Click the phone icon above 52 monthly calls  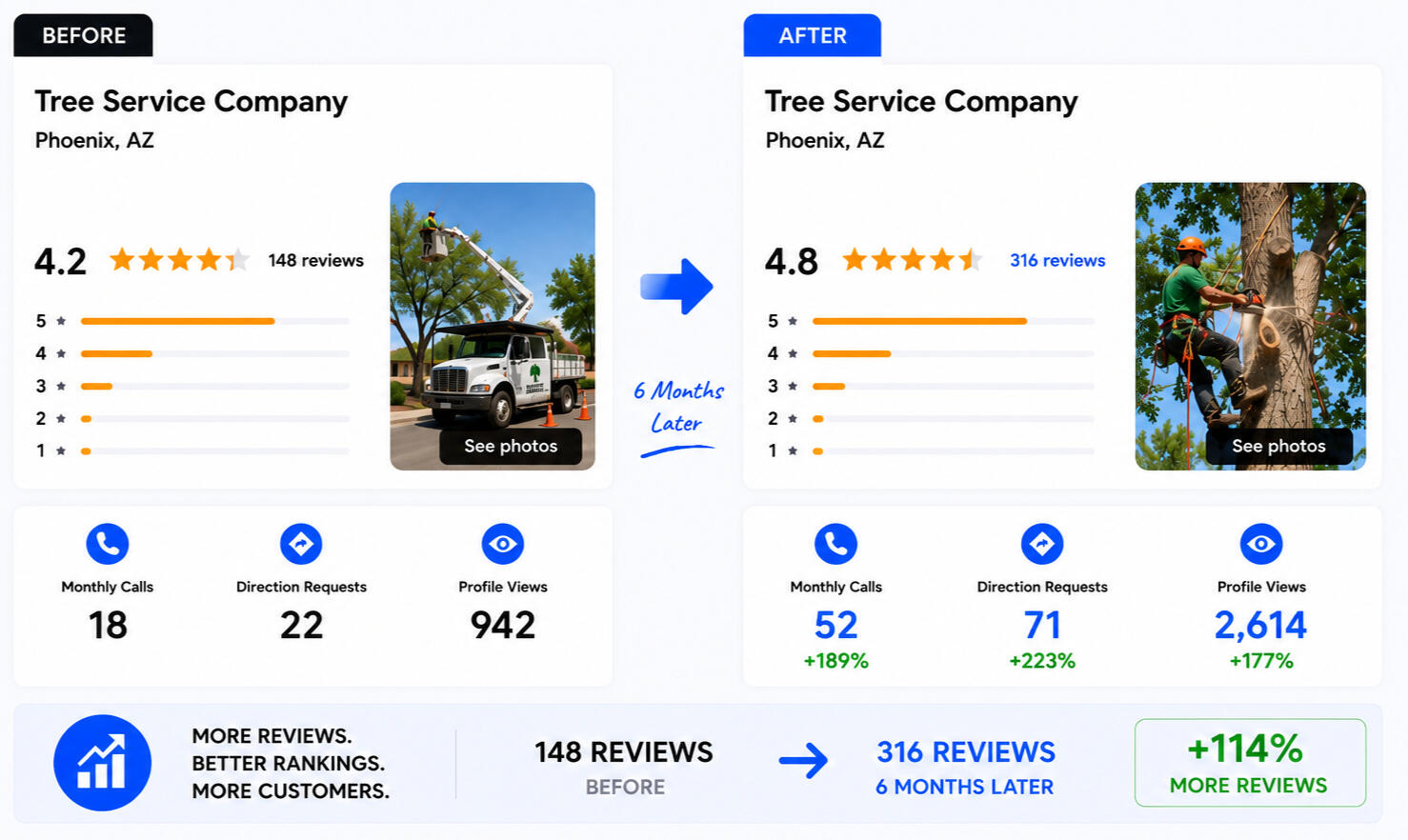pos(835,544)
